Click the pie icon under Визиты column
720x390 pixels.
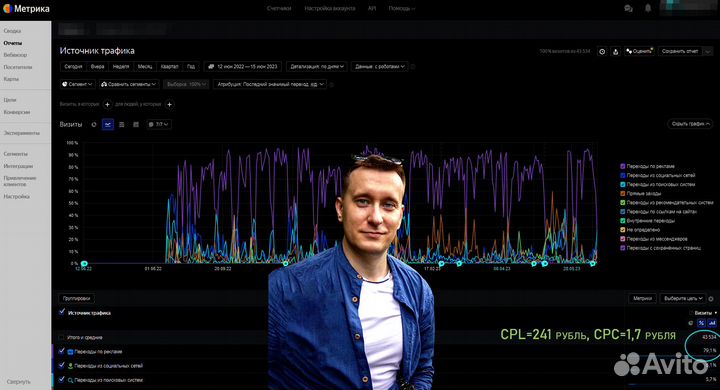coord(691,323)
